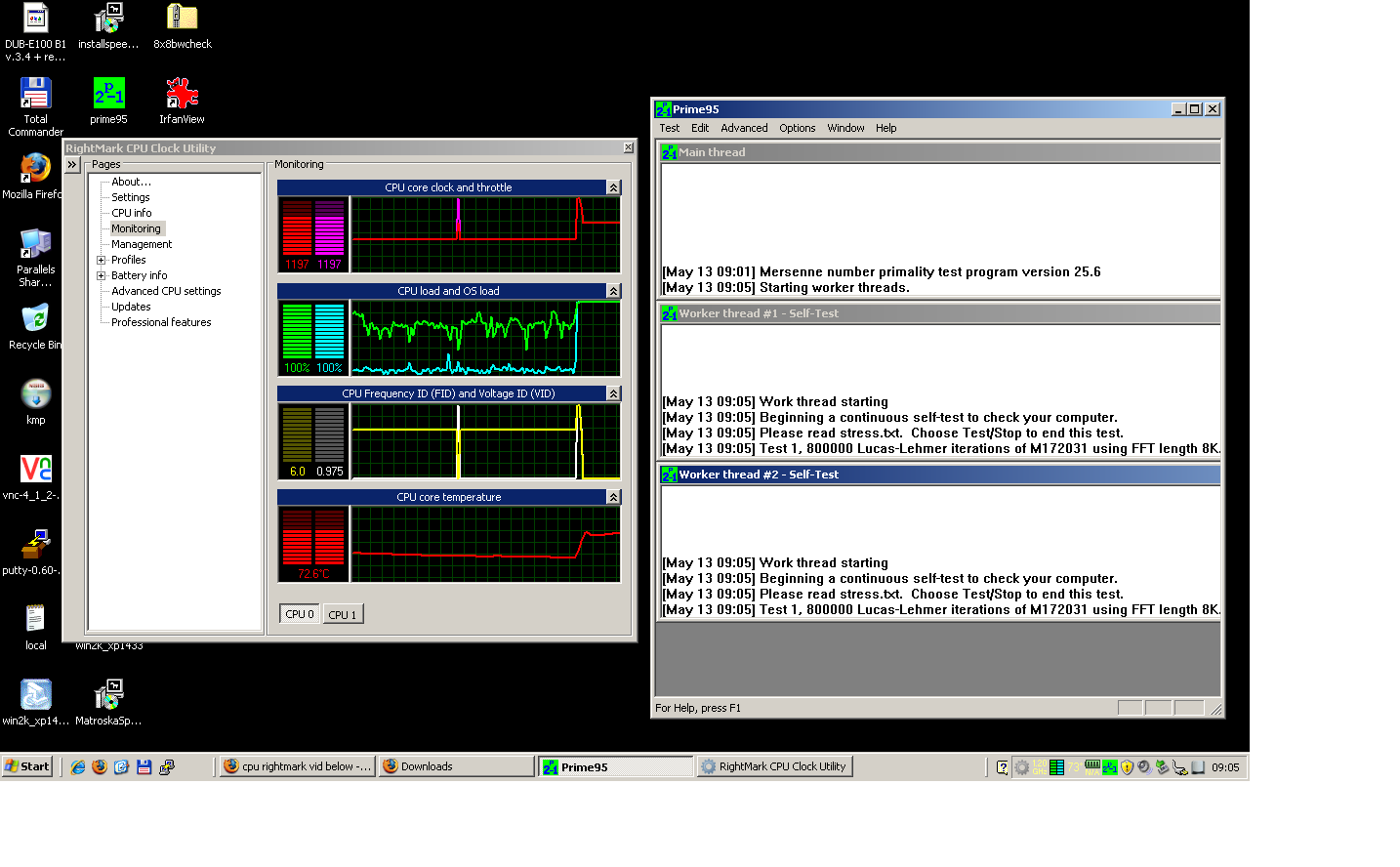Select the win2k_xp14... desktop icon beside MatroskaSp...
Viewport: 1400px width, 867px height.
tap(35, 703)
